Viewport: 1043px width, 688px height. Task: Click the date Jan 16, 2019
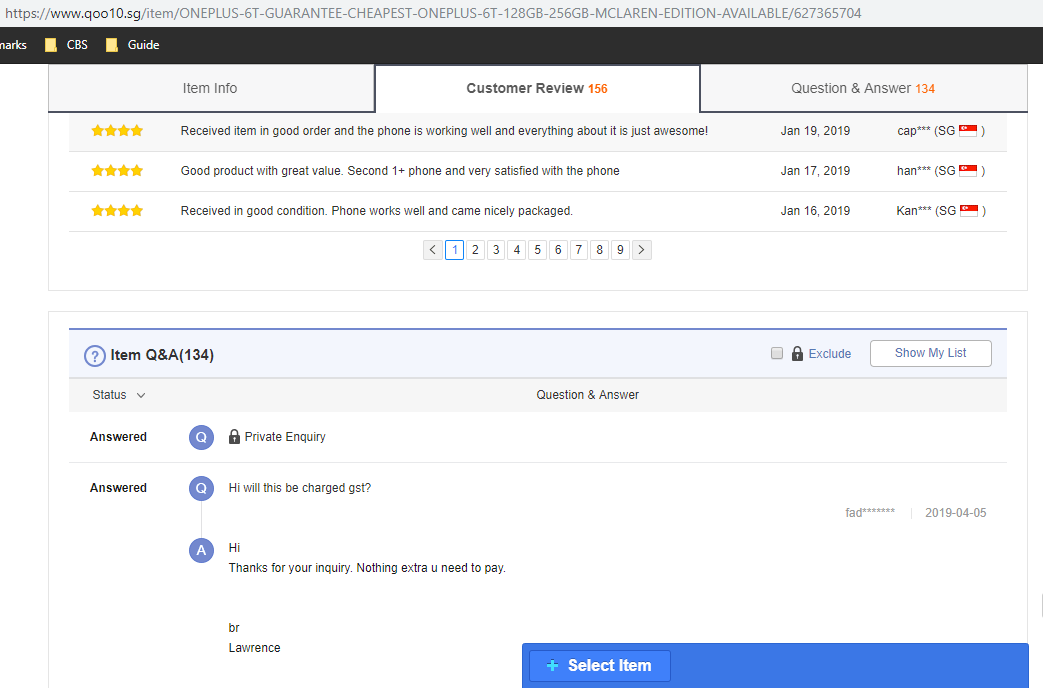coord(815,210)
